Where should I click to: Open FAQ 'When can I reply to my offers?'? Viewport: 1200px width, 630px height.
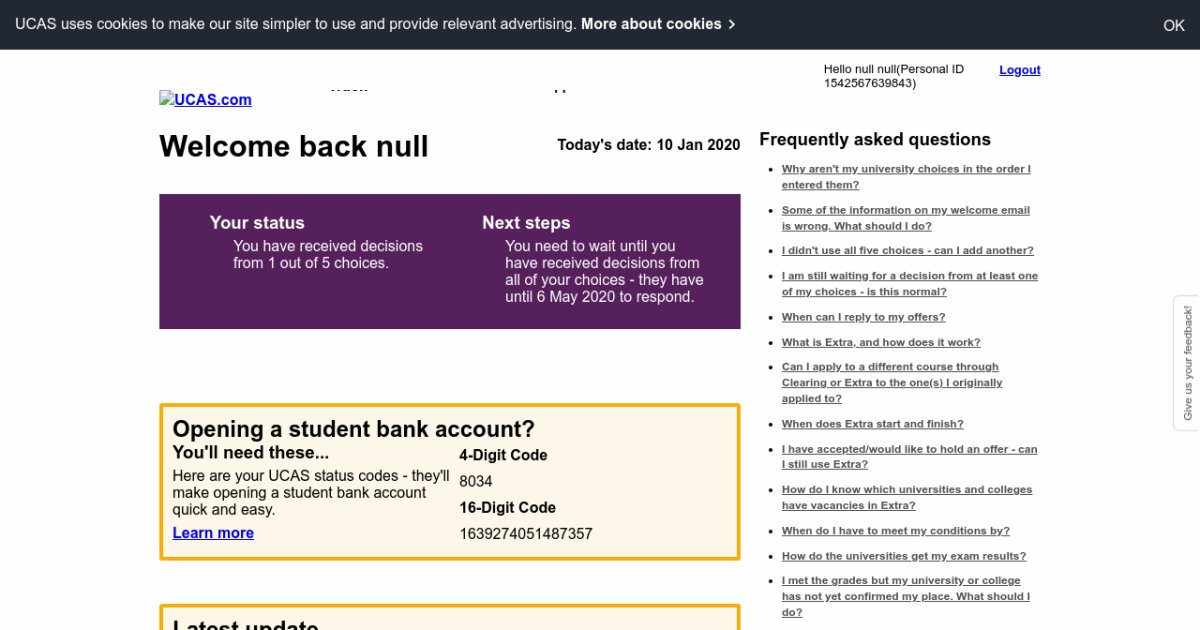[x=863, y=317]
